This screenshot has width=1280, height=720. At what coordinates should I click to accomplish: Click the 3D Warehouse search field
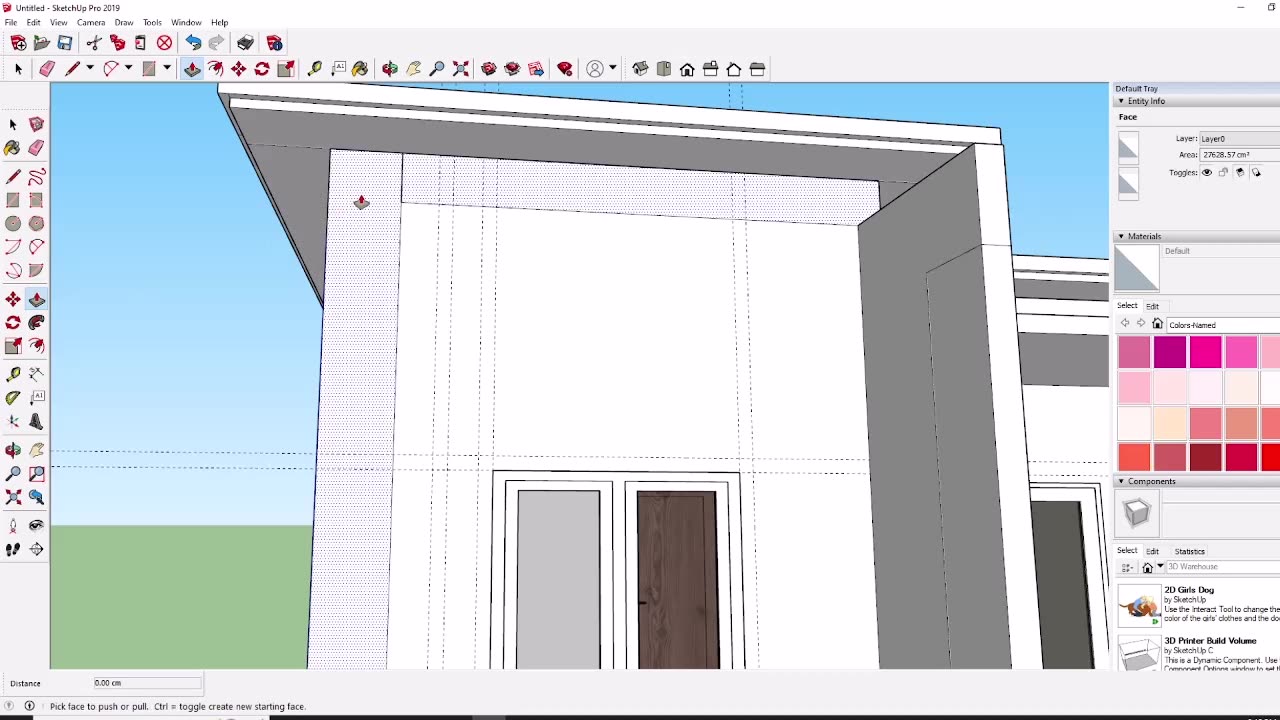tap(1222, 567)
